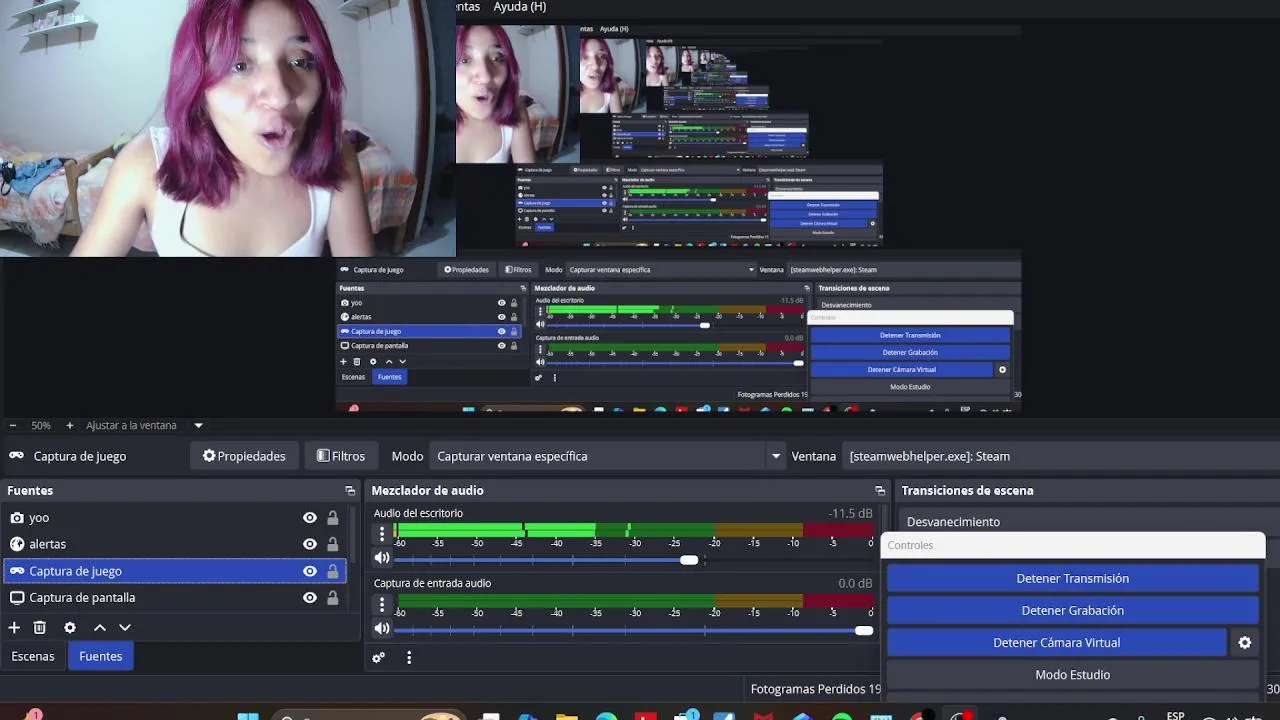Open Propiedades for the selected source
The image size is (1280, 720).
pos(244,456)
